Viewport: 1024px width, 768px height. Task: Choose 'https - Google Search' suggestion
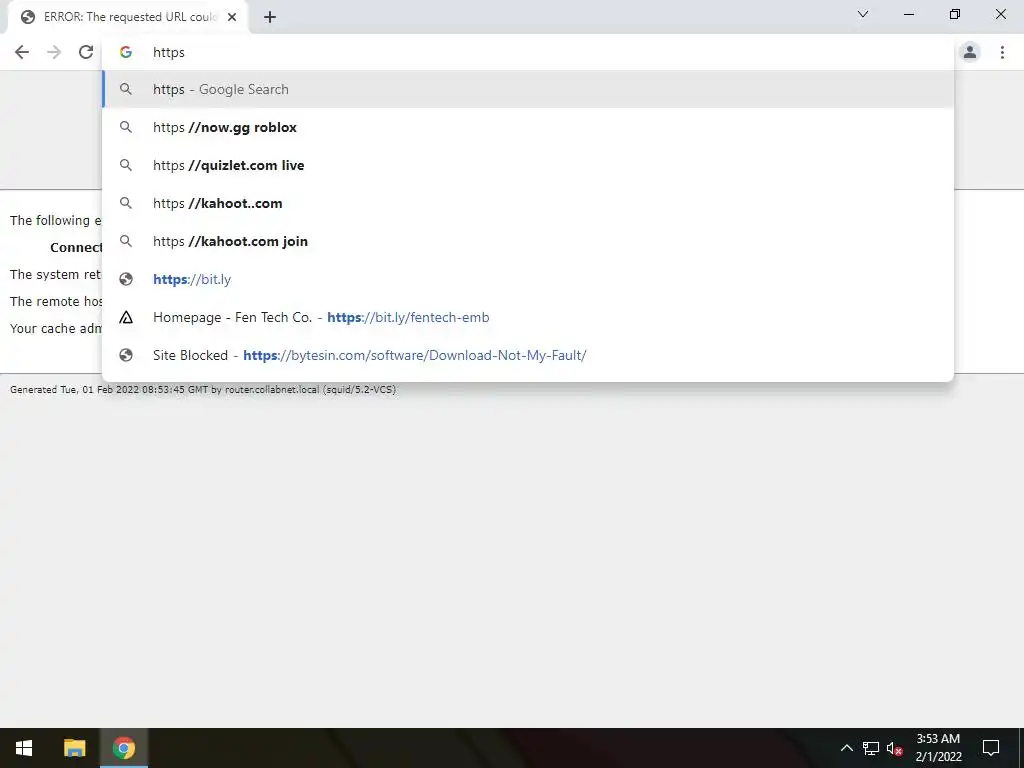[528, 89]
